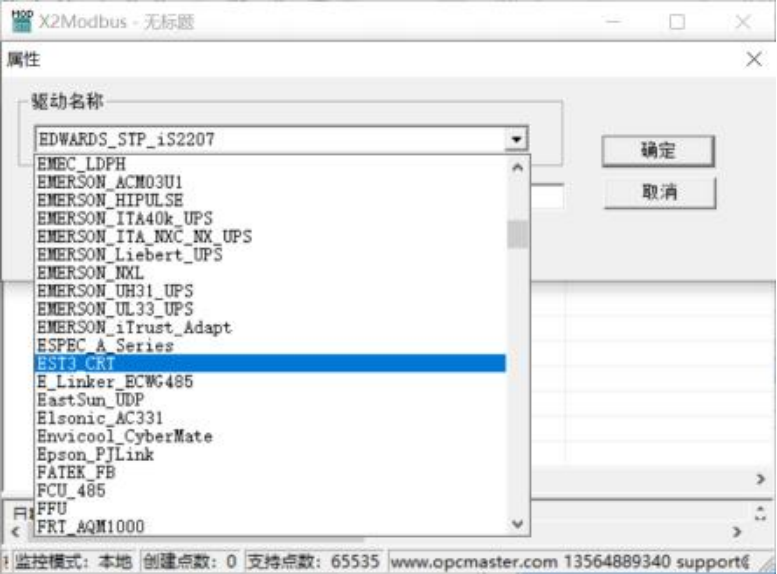Click X2Modbus app icon in title bar
The width and height of the screenshot is (777, 574).
(x=21, y=21)
